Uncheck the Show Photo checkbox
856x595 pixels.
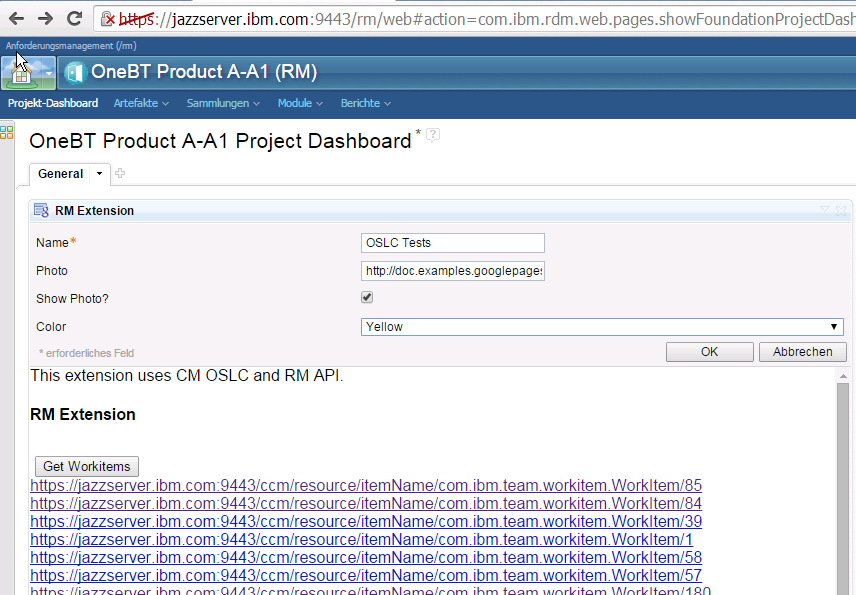tap(367, 298)
